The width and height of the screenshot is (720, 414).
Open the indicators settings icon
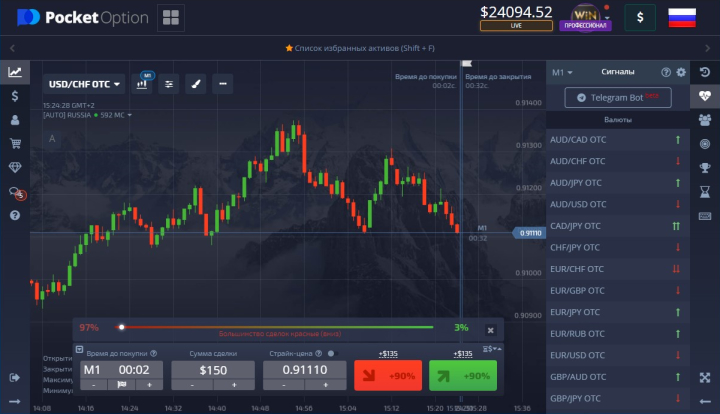point(169,84)
